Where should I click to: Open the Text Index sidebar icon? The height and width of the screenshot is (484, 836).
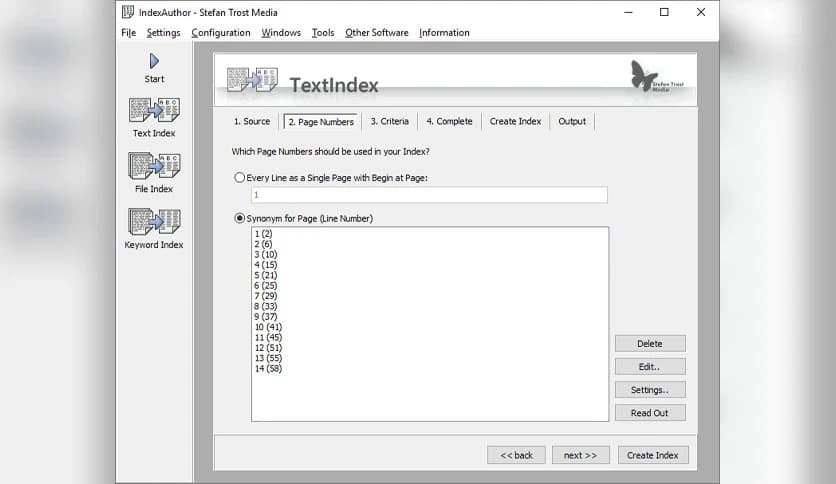(154, 110)
